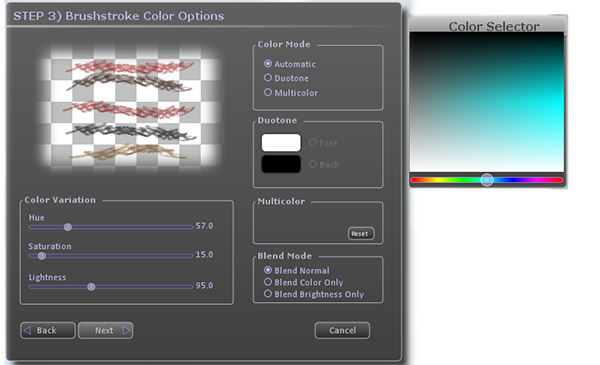Click the rainbow hue slider knob in Color Selector
This screenshot has width=600, height=365.
[487, 179]
